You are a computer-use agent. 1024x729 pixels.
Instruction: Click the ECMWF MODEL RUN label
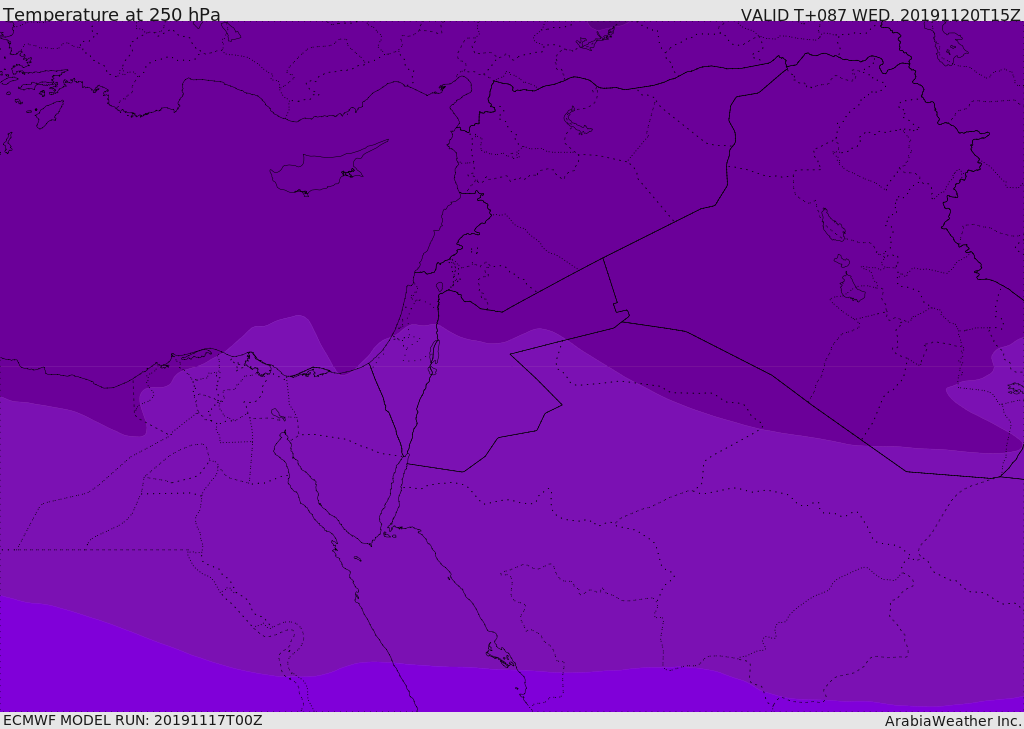point(133,720)
